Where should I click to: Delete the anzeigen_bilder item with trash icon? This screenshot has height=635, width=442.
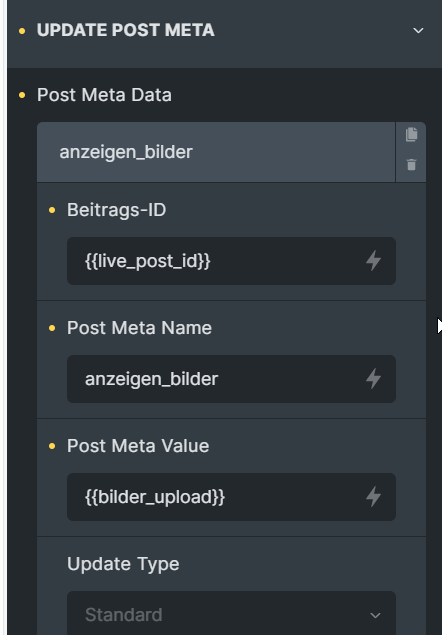411,165
